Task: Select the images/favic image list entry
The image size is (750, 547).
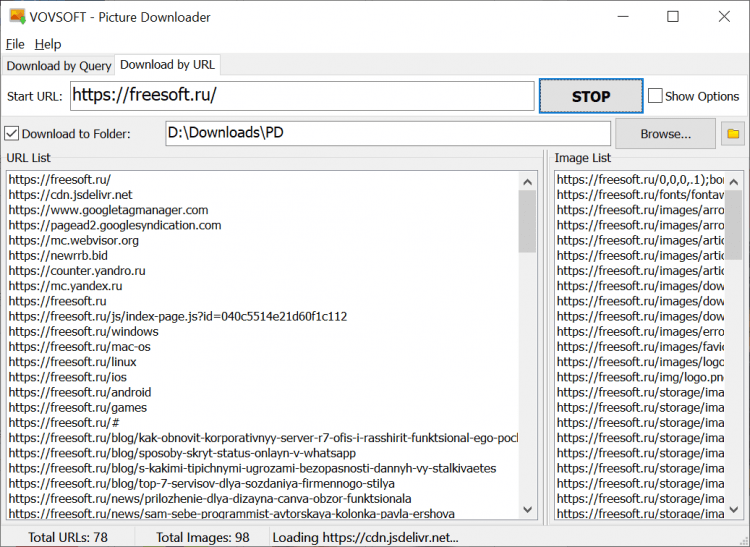Action: tap(640, 347)
